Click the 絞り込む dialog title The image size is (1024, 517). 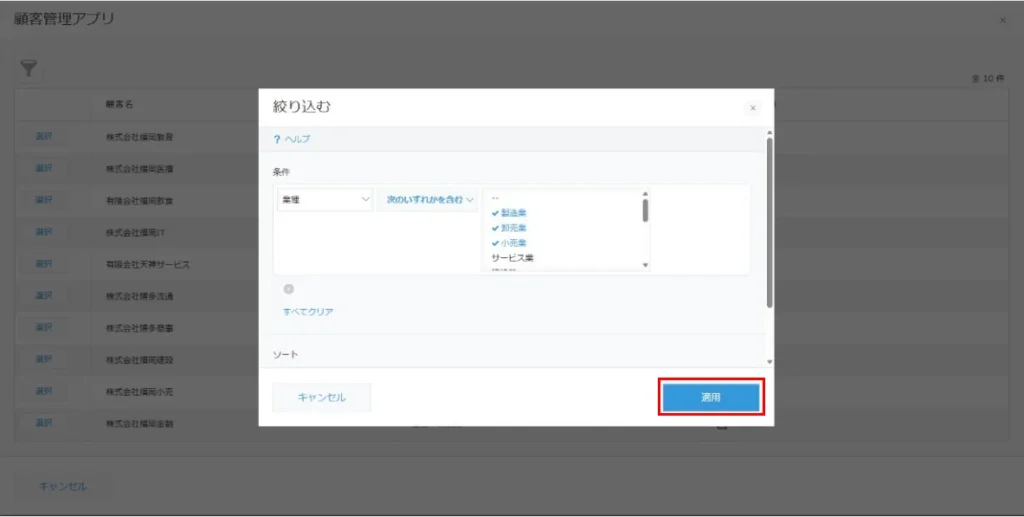point(302,107)
